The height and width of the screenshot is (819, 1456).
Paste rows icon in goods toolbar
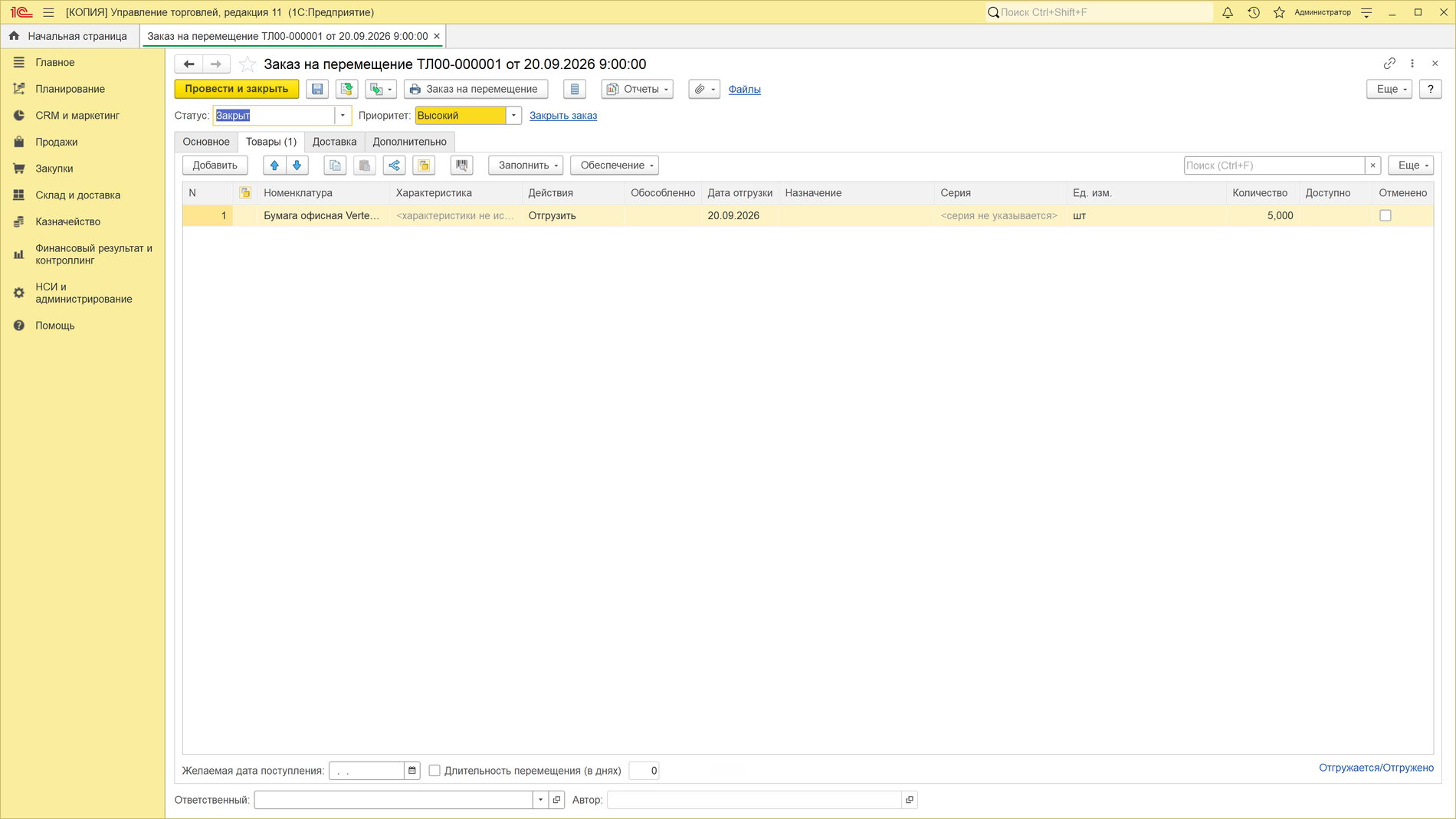[x=365, y=165]
